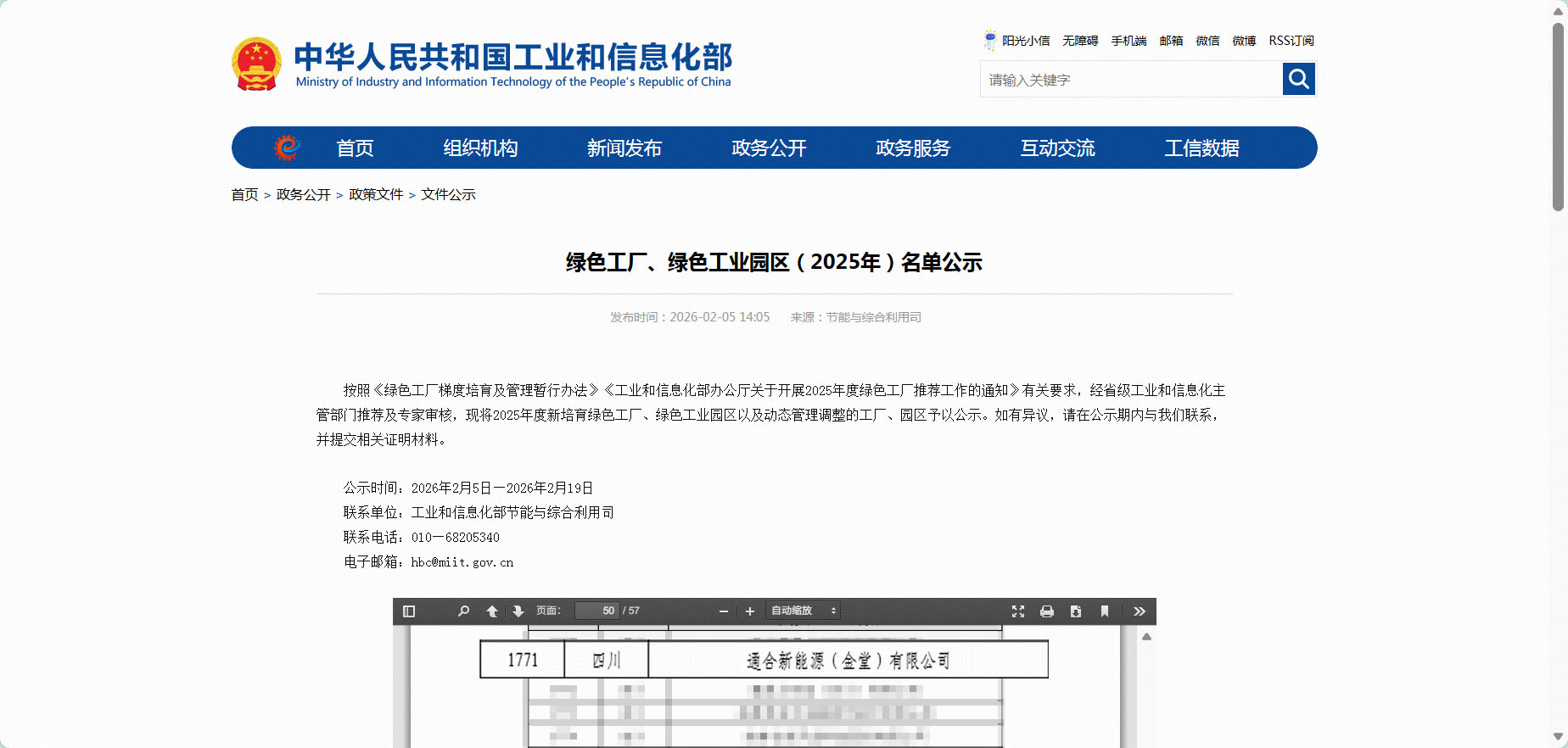Print the PDF document
1568x748 pixels.
[1047, 611]
